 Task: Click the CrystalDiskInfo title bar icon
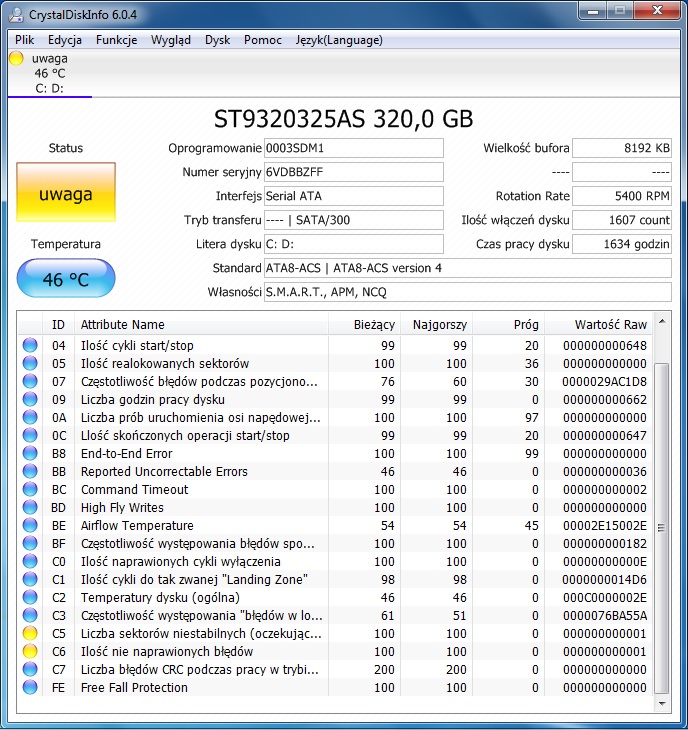(16, 15)
